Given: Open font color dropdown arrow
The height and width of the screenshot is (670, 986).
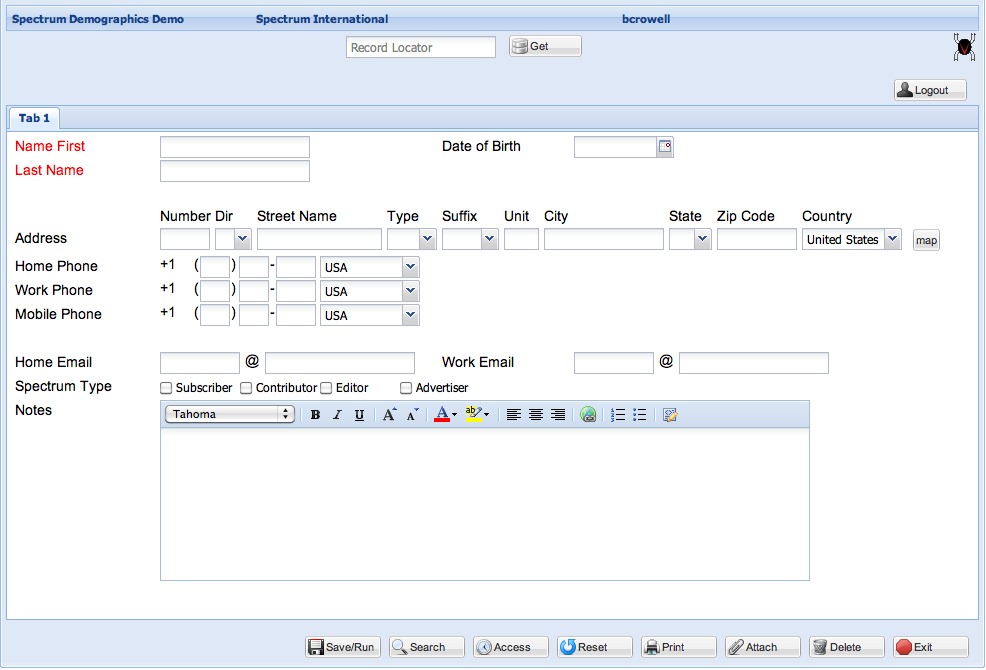Looking at the screenshot, I should tap(455, 415).
